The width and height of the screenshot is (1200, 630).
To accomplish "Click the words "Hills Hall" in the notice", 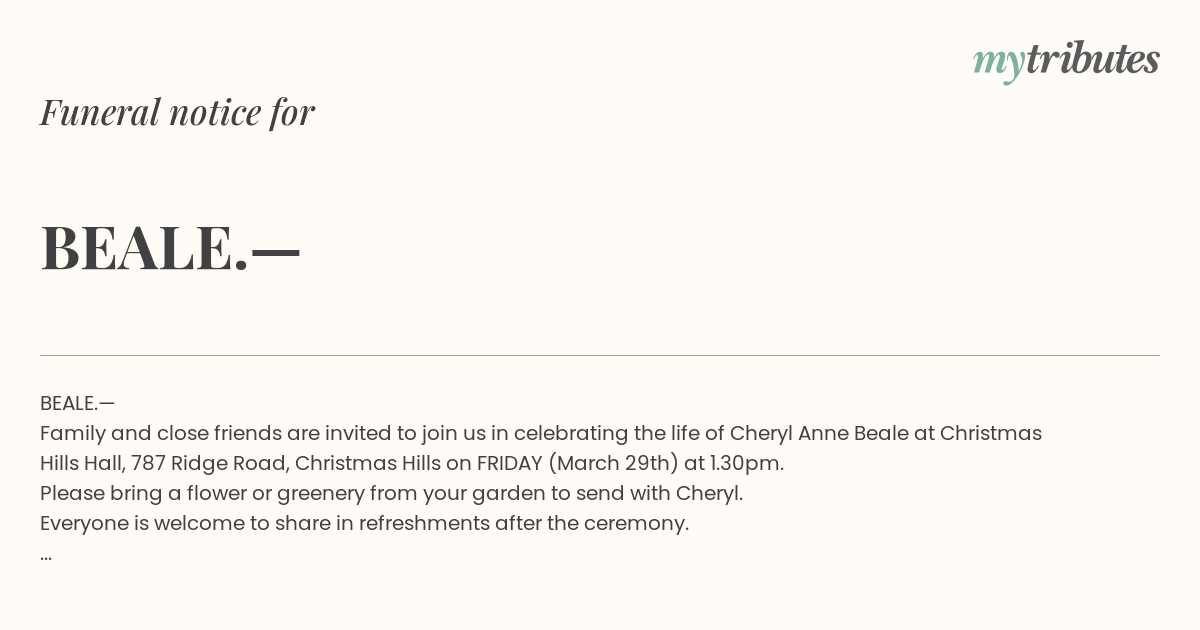I will coord(82,463).
